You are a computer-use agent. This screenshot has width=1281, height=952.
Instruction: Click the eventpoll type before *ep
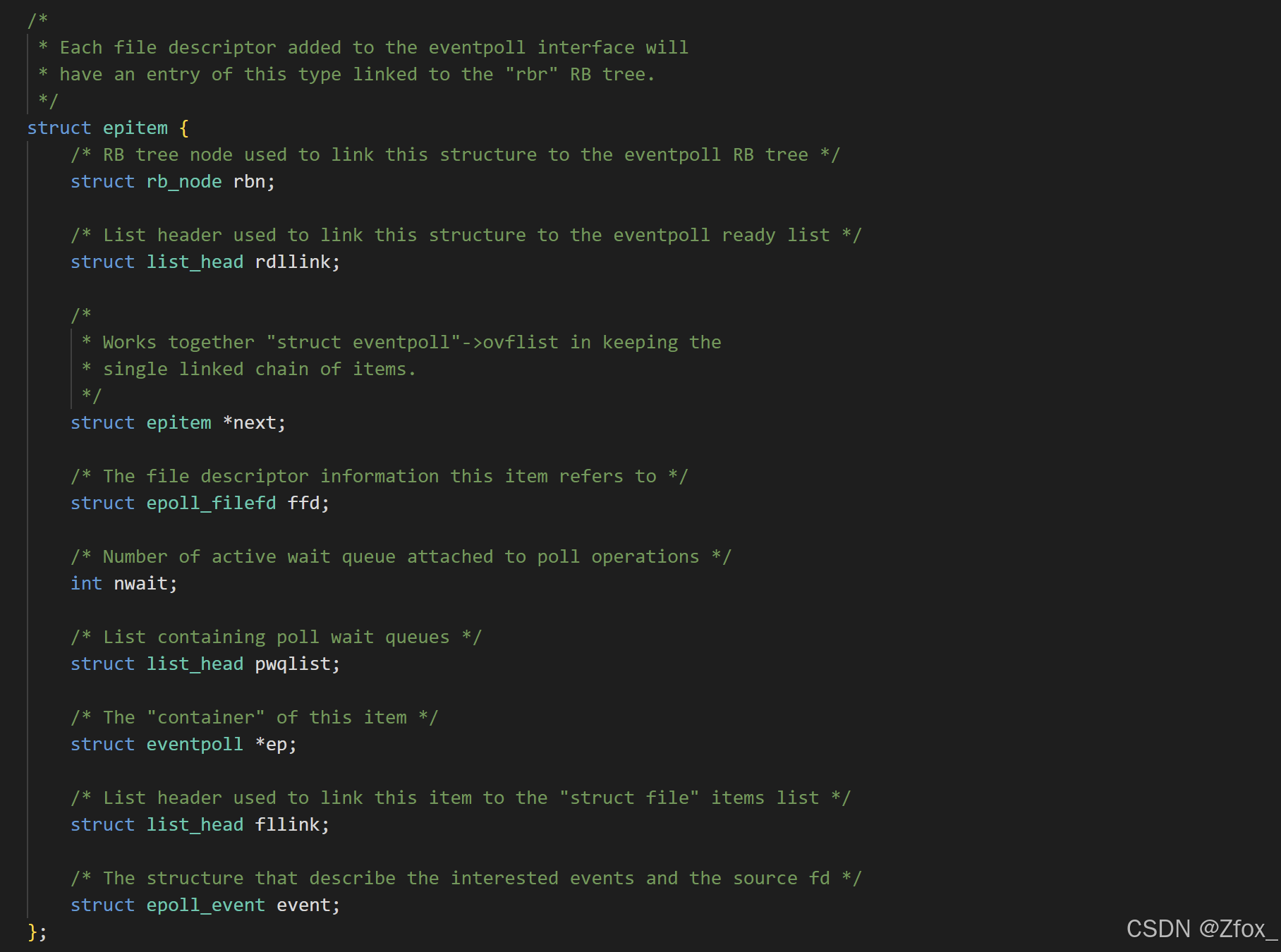tap(195, 744)
